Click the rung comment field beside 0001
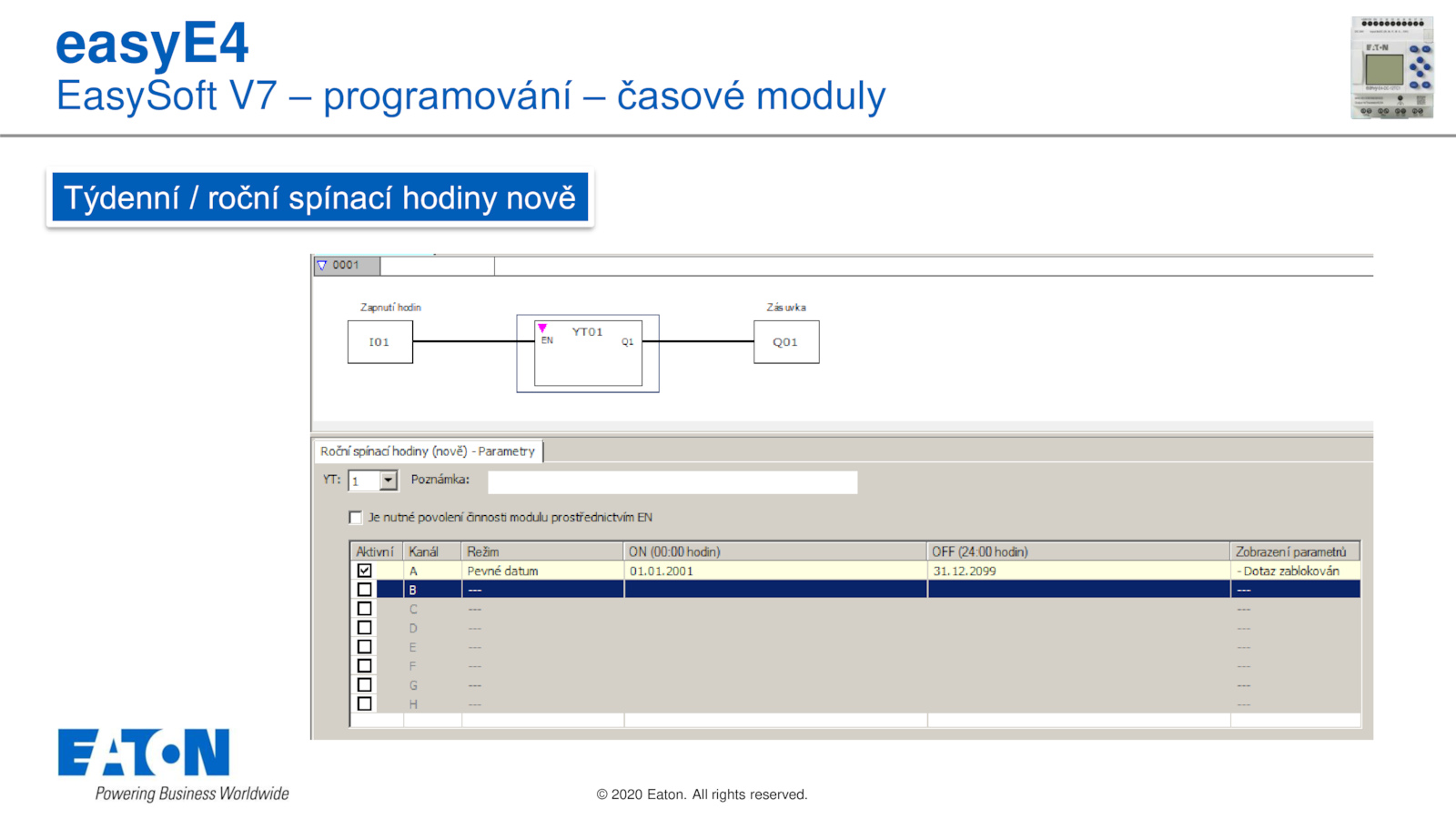 tap(438, 266)
